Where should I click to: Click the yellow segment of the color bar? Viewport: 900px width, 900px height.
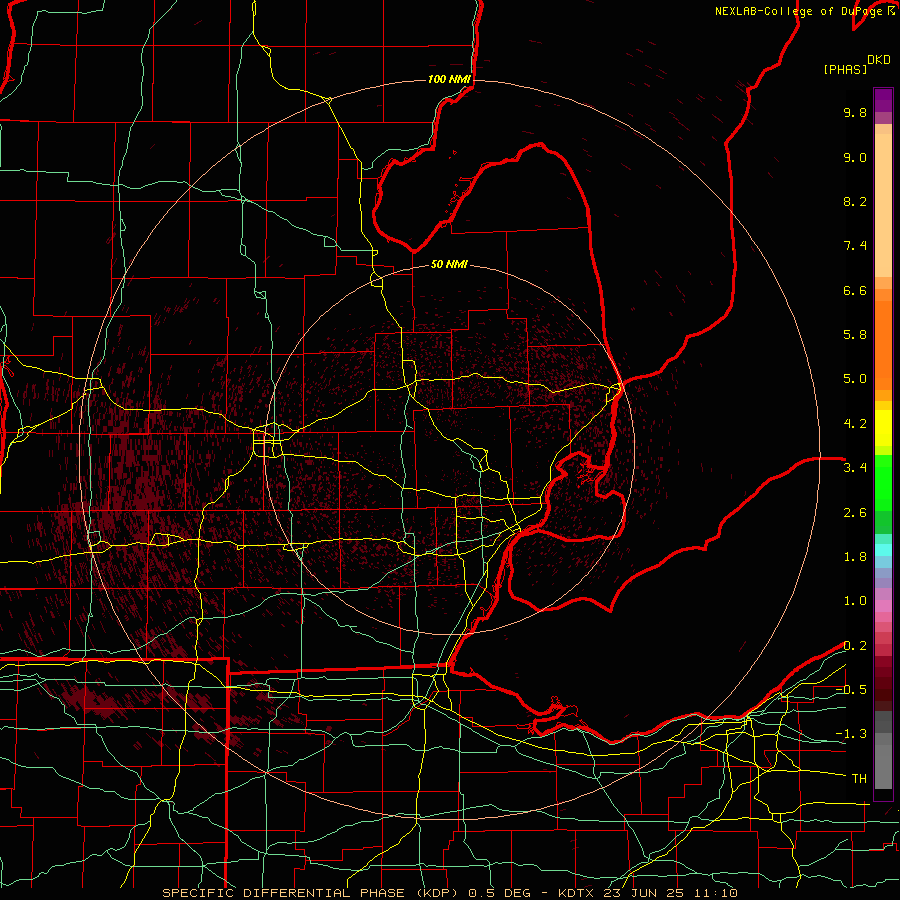pyautogui.click(x=883, y=428)
